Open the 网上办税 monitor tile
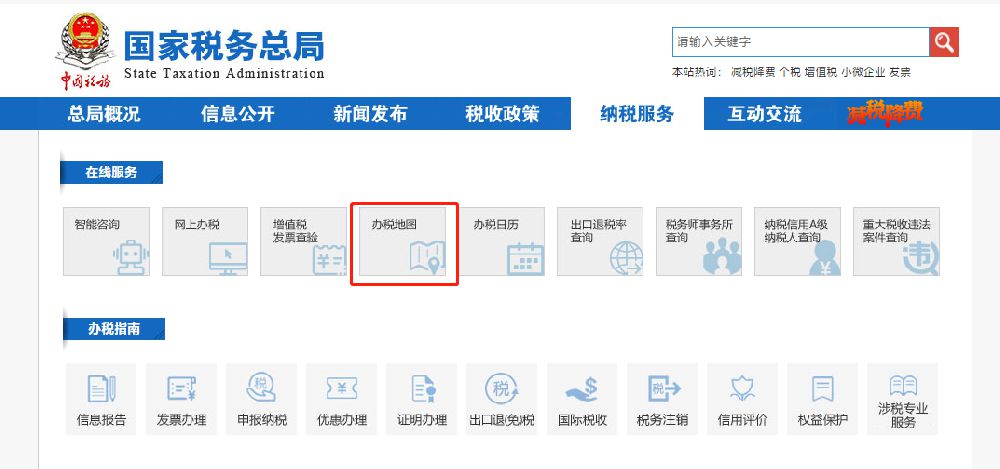Screen dimensions: 1000x469 (x=205, y=241)
